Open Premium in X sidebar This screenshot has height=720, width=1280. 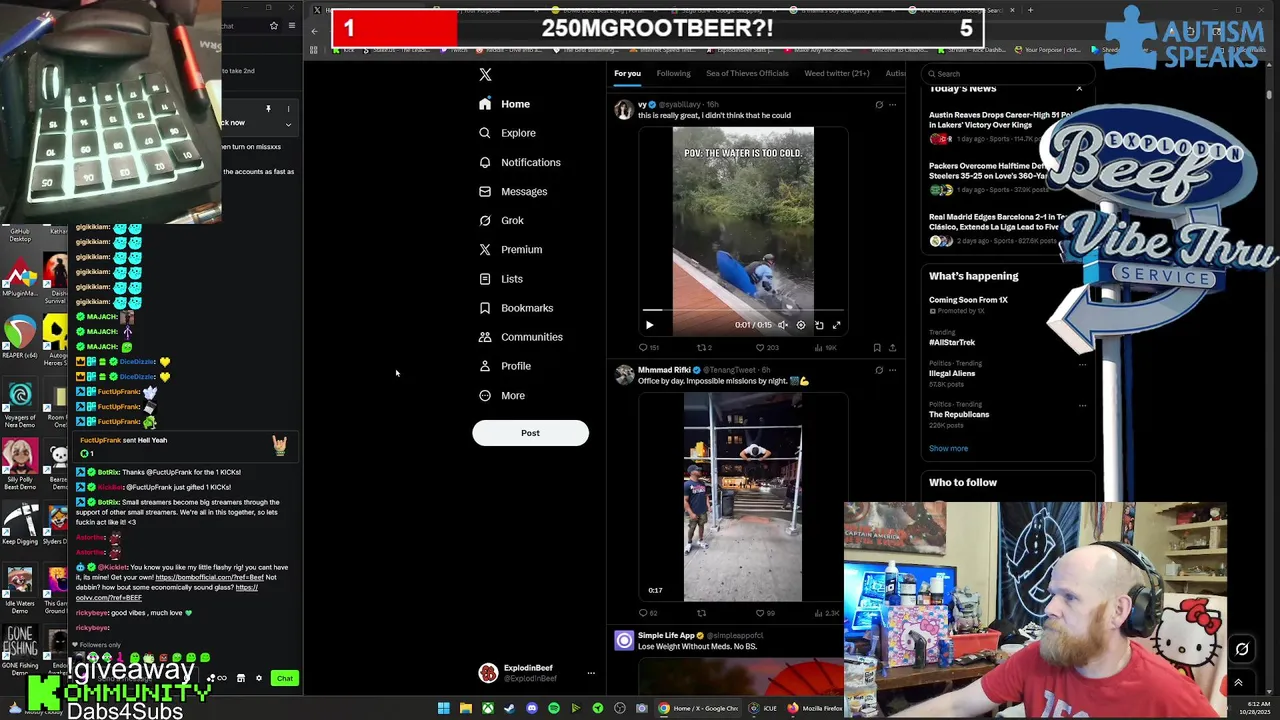[510, 249]
